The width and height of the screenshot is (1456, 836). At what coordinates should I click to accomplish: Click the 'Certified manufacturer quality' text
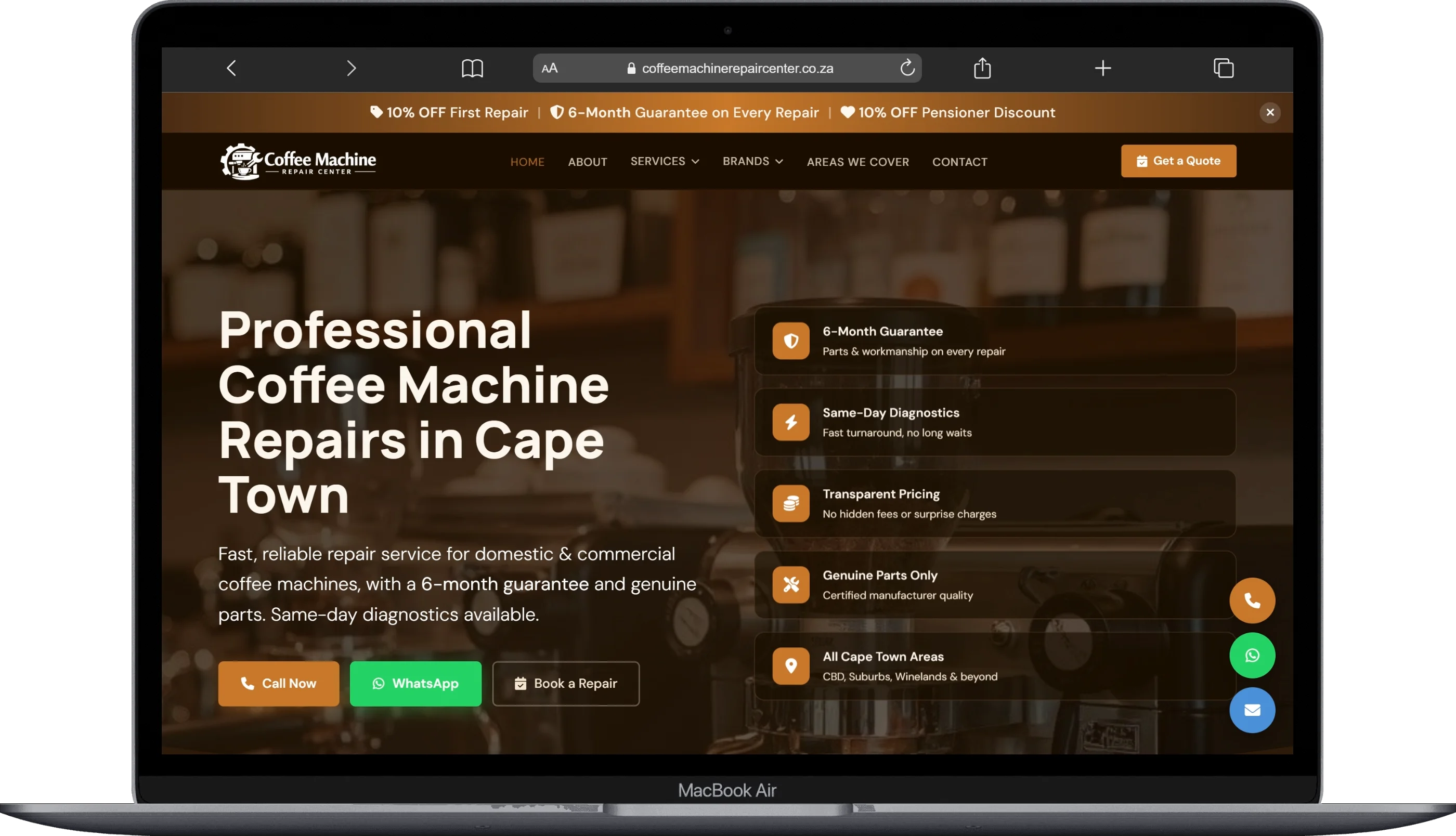point(898,595)
